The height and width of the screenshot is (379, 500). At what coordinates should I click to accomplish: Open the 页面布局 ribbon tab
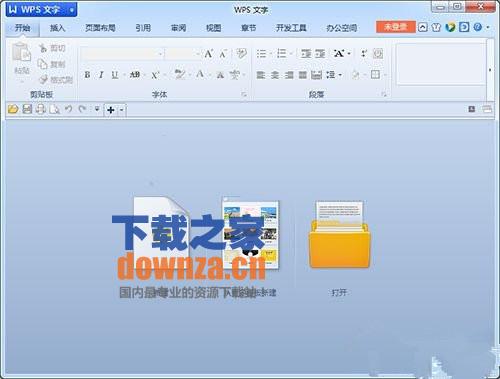click(x=100, y=28)
